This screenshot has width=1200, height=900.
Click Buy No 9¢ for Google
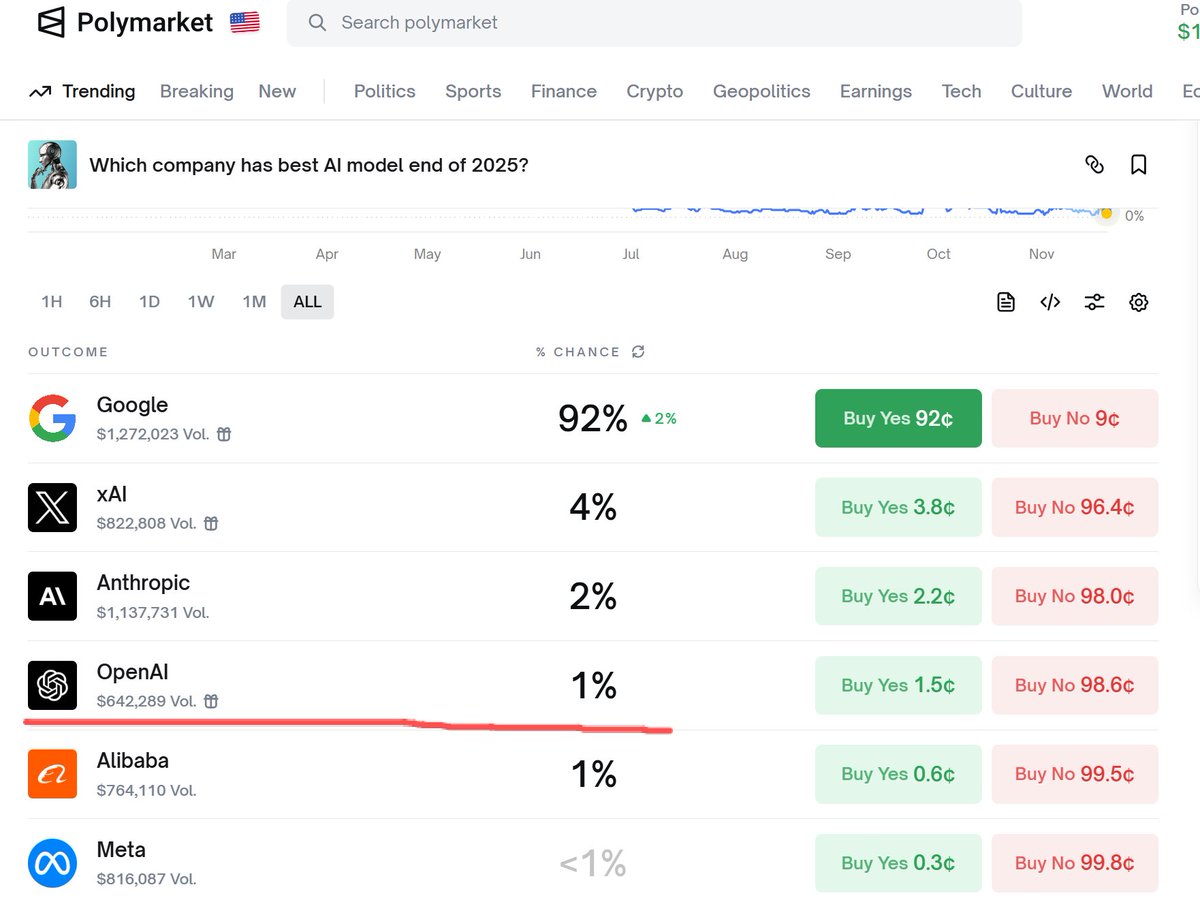tap(1075, 418)
